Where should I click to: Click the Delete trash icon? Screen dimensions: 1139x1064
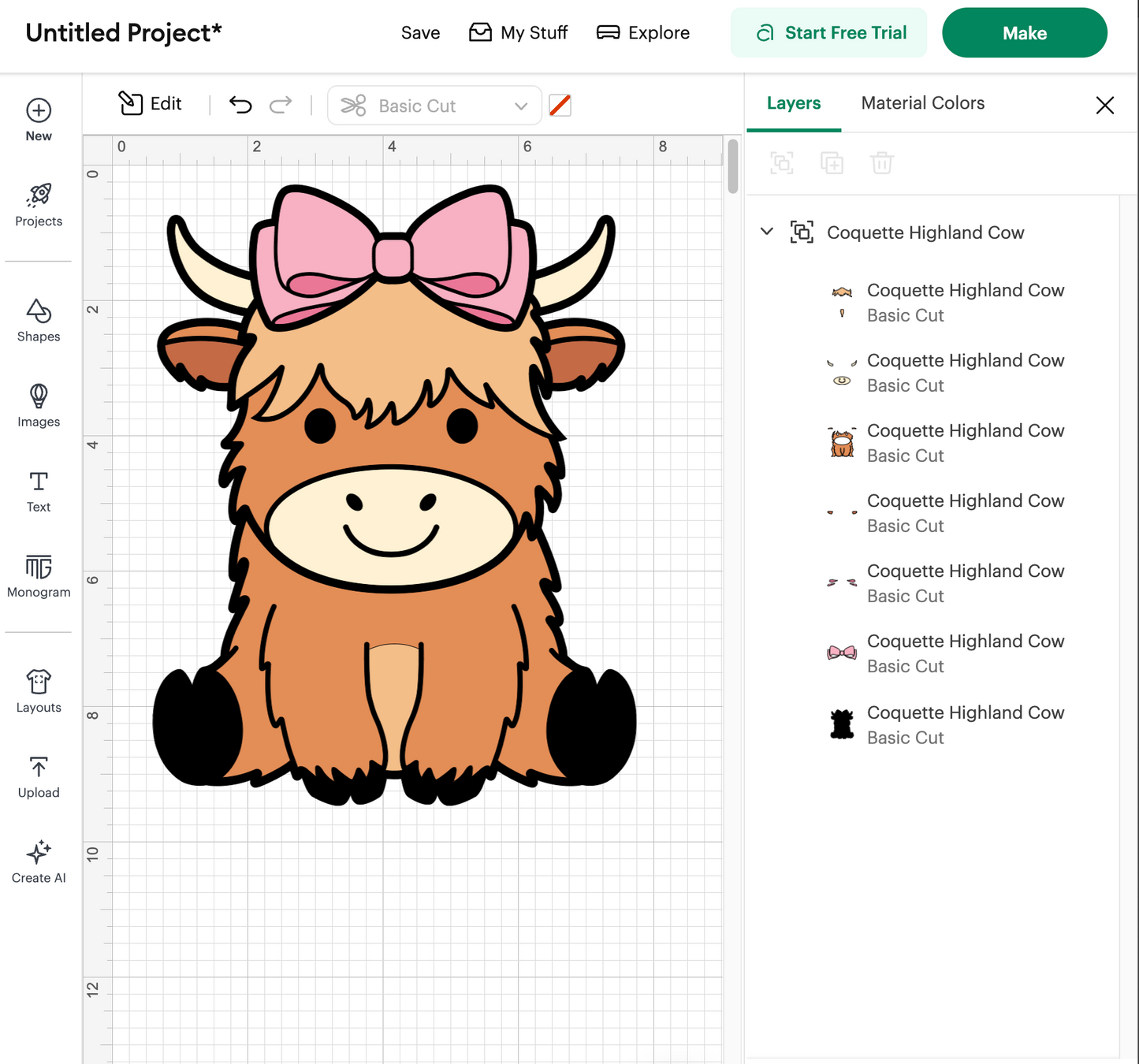pyautogui.click(x=881, y=163)
